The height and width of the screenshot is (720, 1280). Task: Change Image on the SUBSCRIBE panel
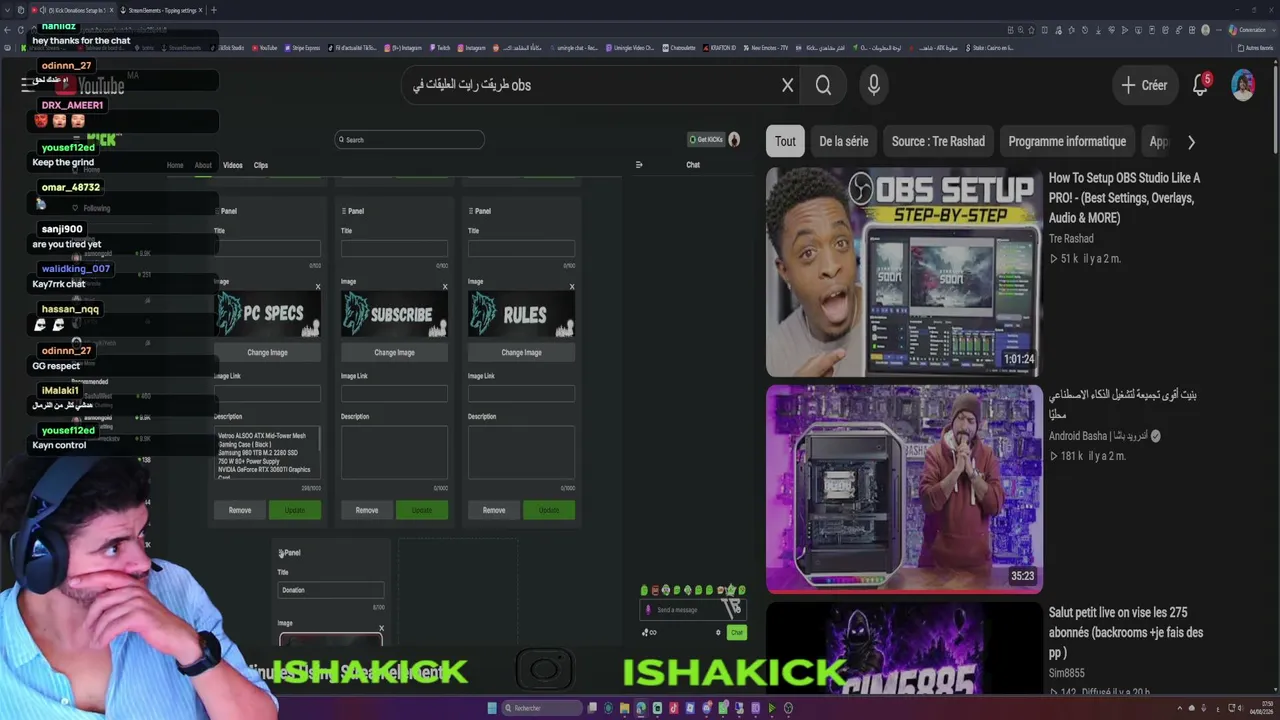394,352
